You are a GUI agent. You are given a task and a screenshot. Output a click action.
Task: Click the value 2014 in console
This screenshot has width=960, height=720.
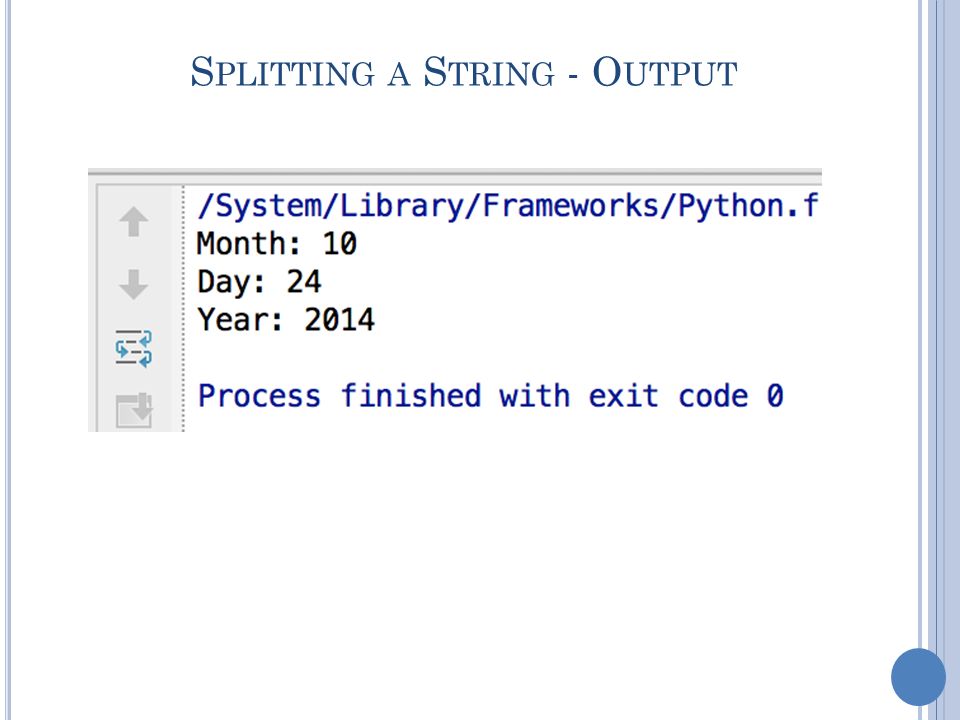click(340, 320)
